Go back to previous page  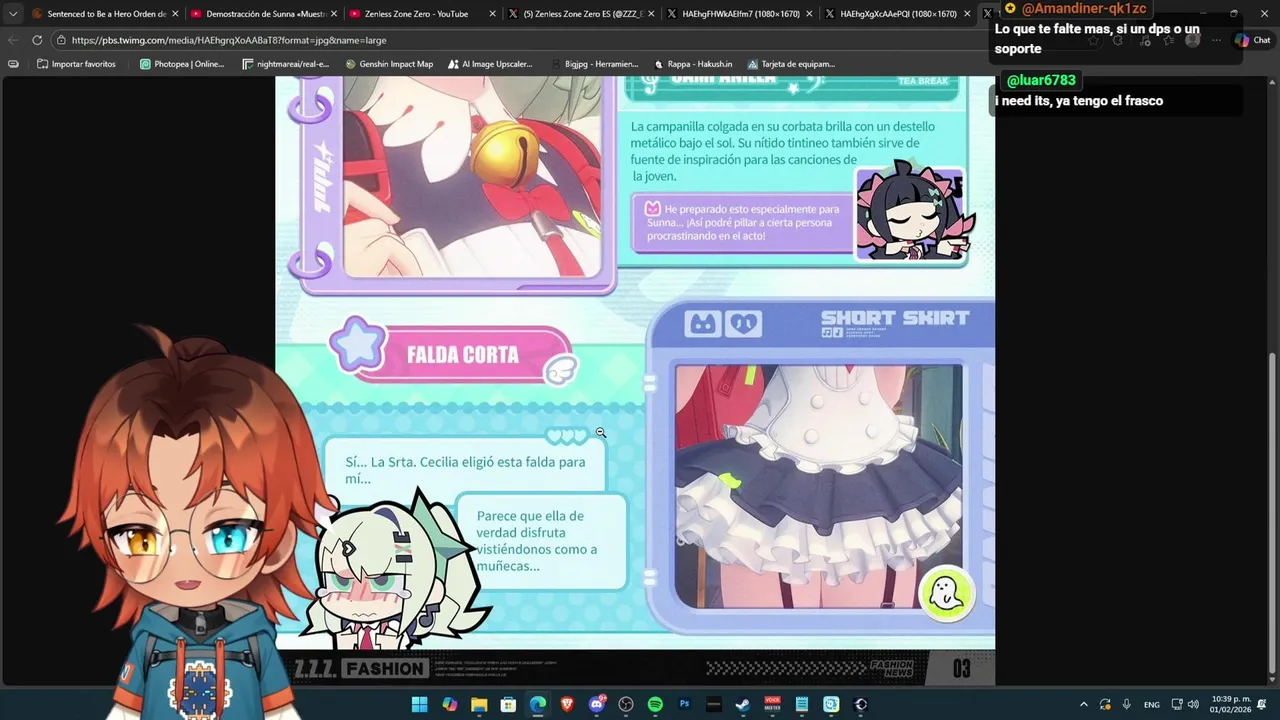(x=13, y=40)
